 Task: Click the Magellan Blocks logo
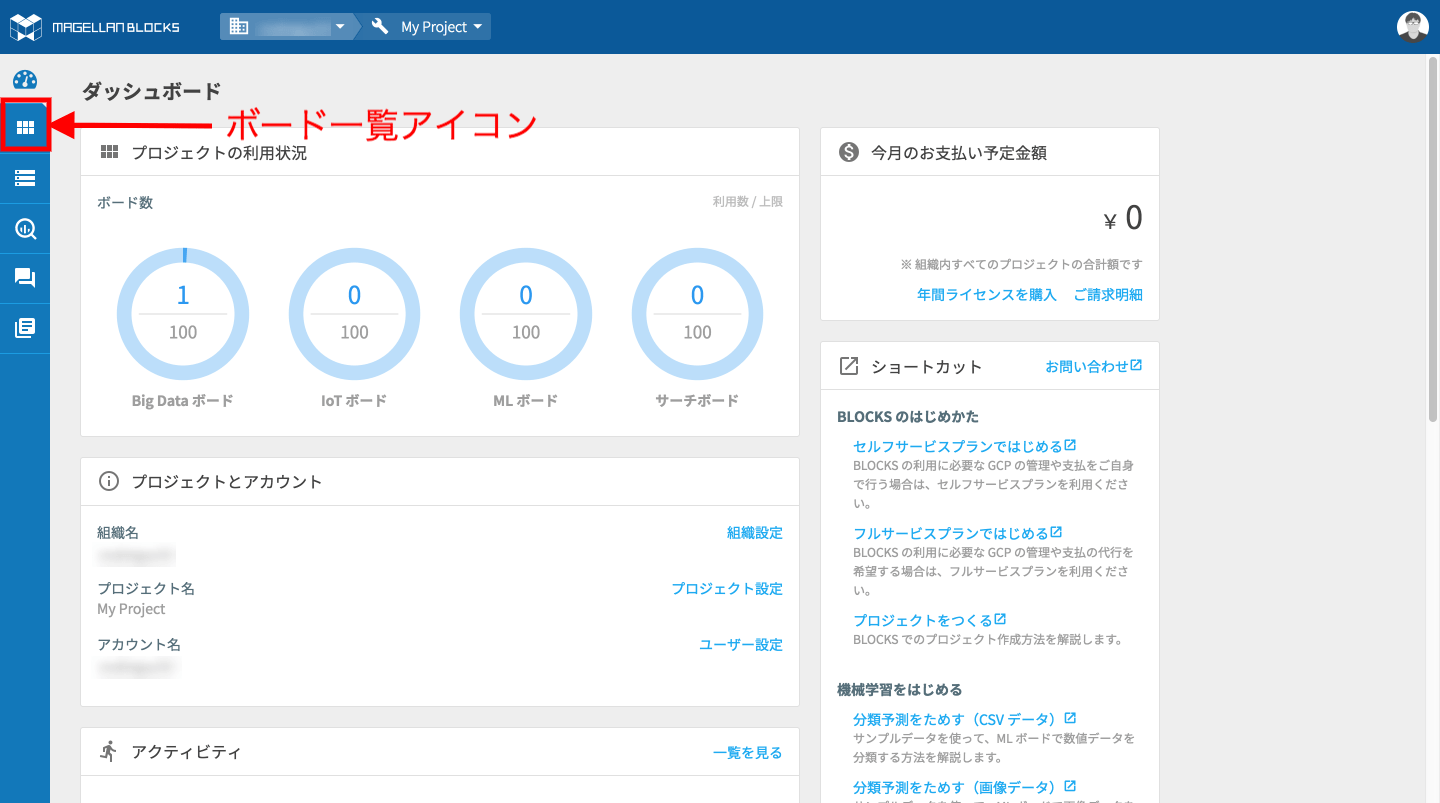coord(95,27)
